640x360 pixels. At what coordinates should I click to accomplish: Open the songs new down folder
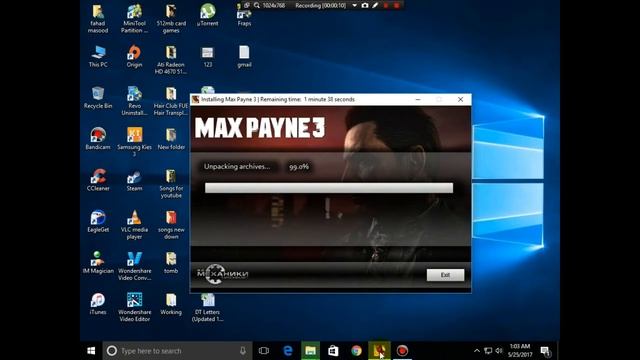click(171, 224)
